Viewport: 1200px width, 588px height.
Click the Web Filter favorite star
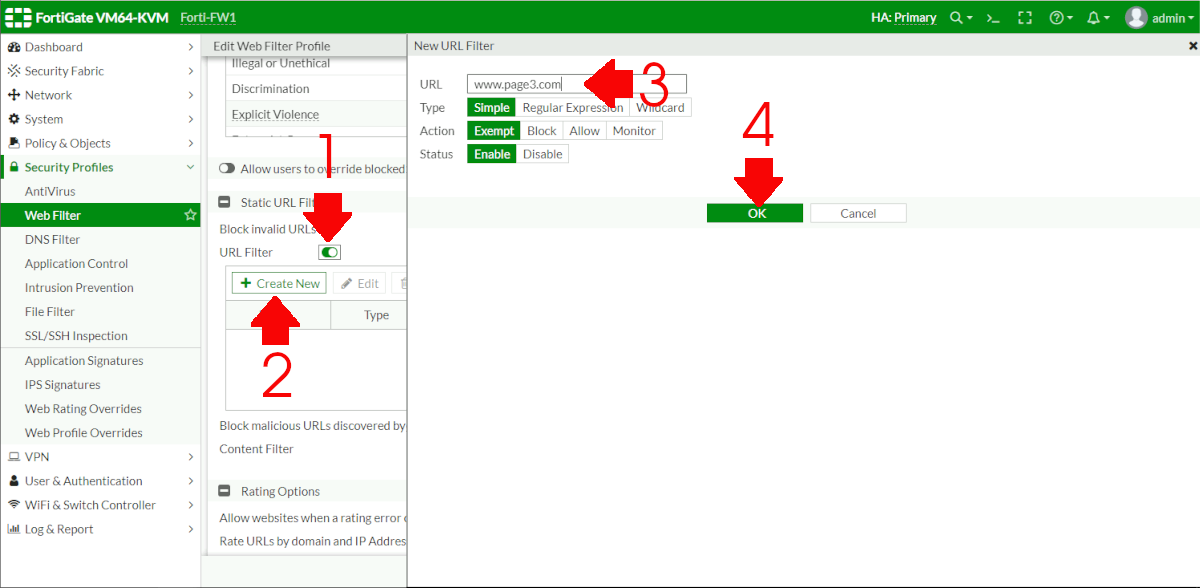click(190, 215)
